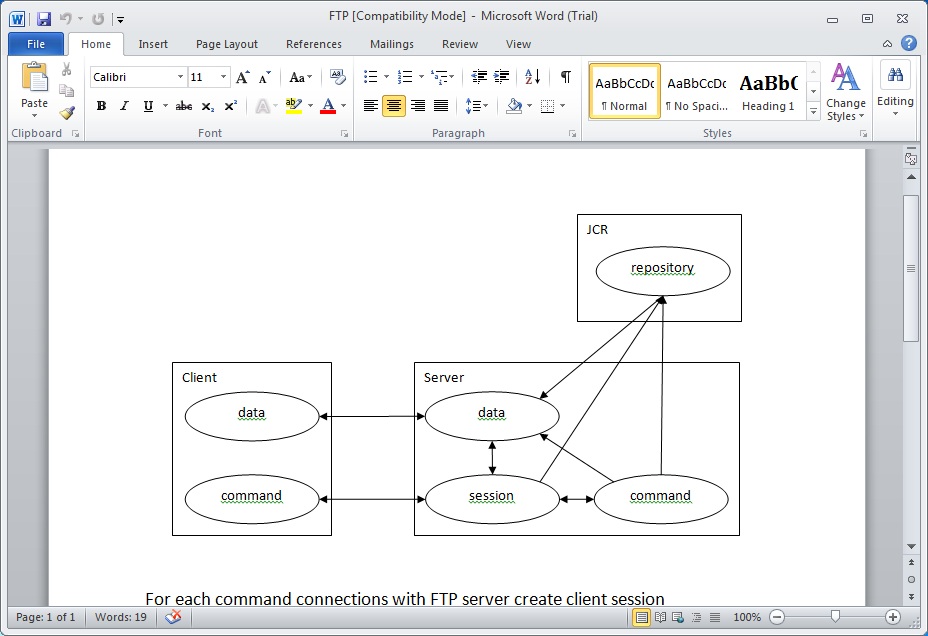This screenshot has height=636, width=928.
Task: Click the Decrease Indent icon
Action: point(479,77)
